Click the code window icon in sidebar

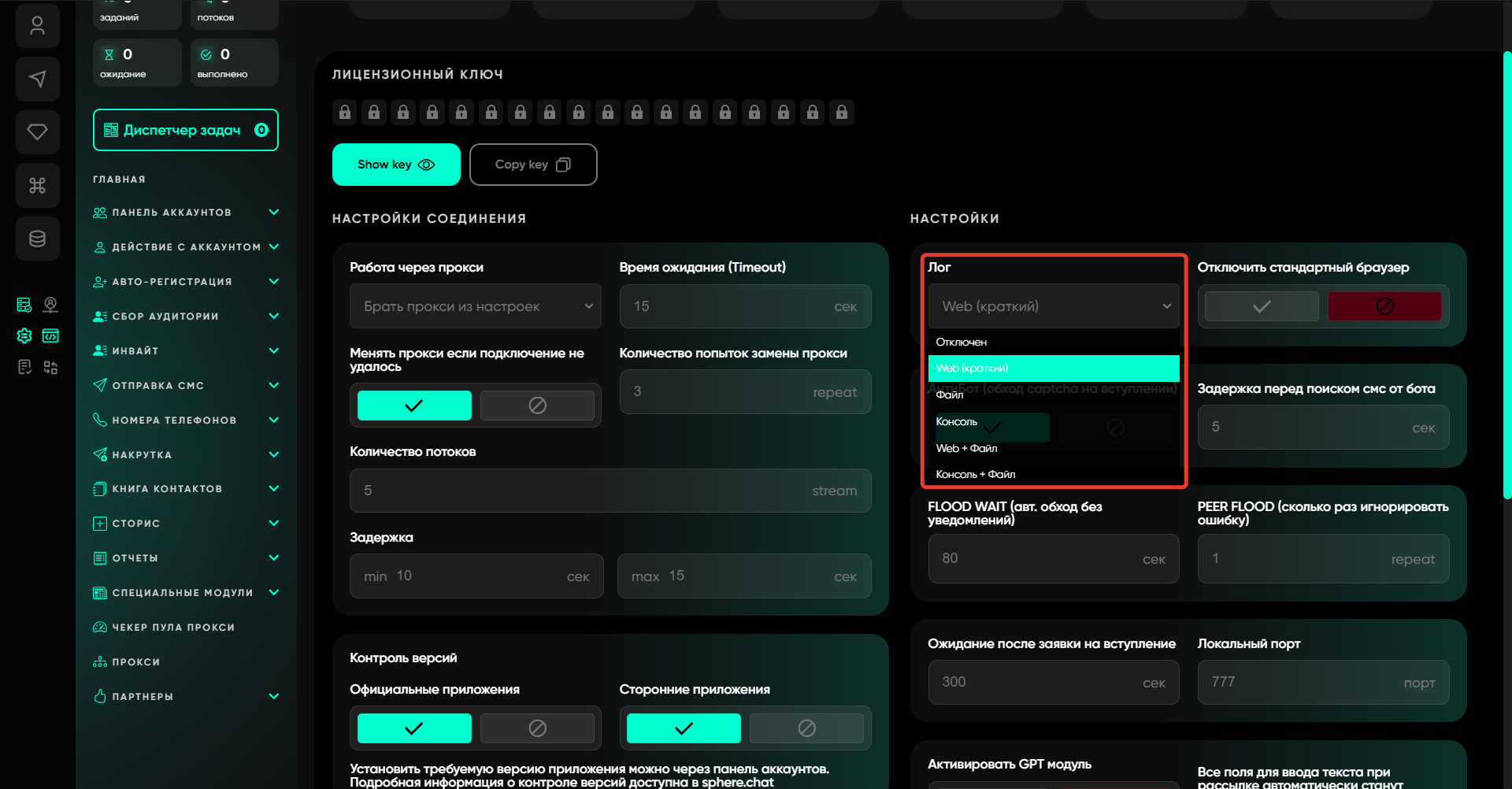pos(50,336)
